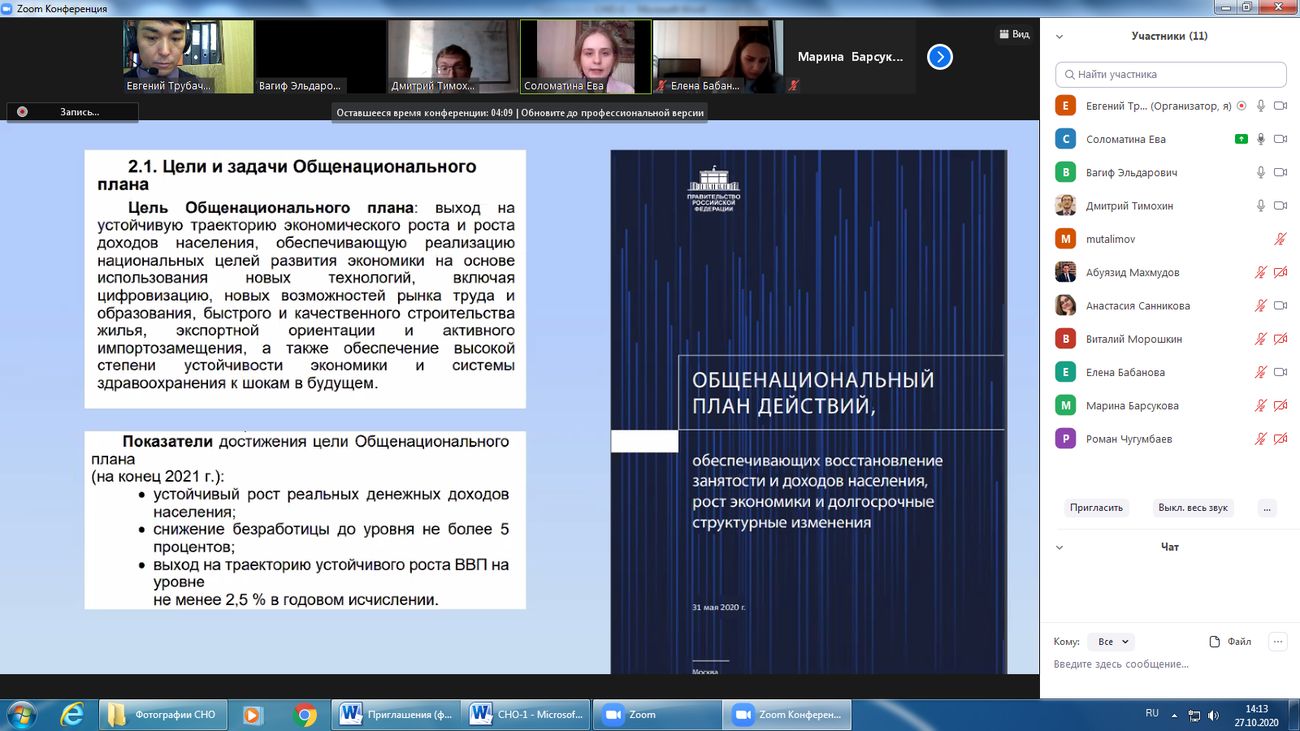Viewport: 1300px width, 731px height.
Task: Show next video thumbnails with blue arrow
Action: 939,57
